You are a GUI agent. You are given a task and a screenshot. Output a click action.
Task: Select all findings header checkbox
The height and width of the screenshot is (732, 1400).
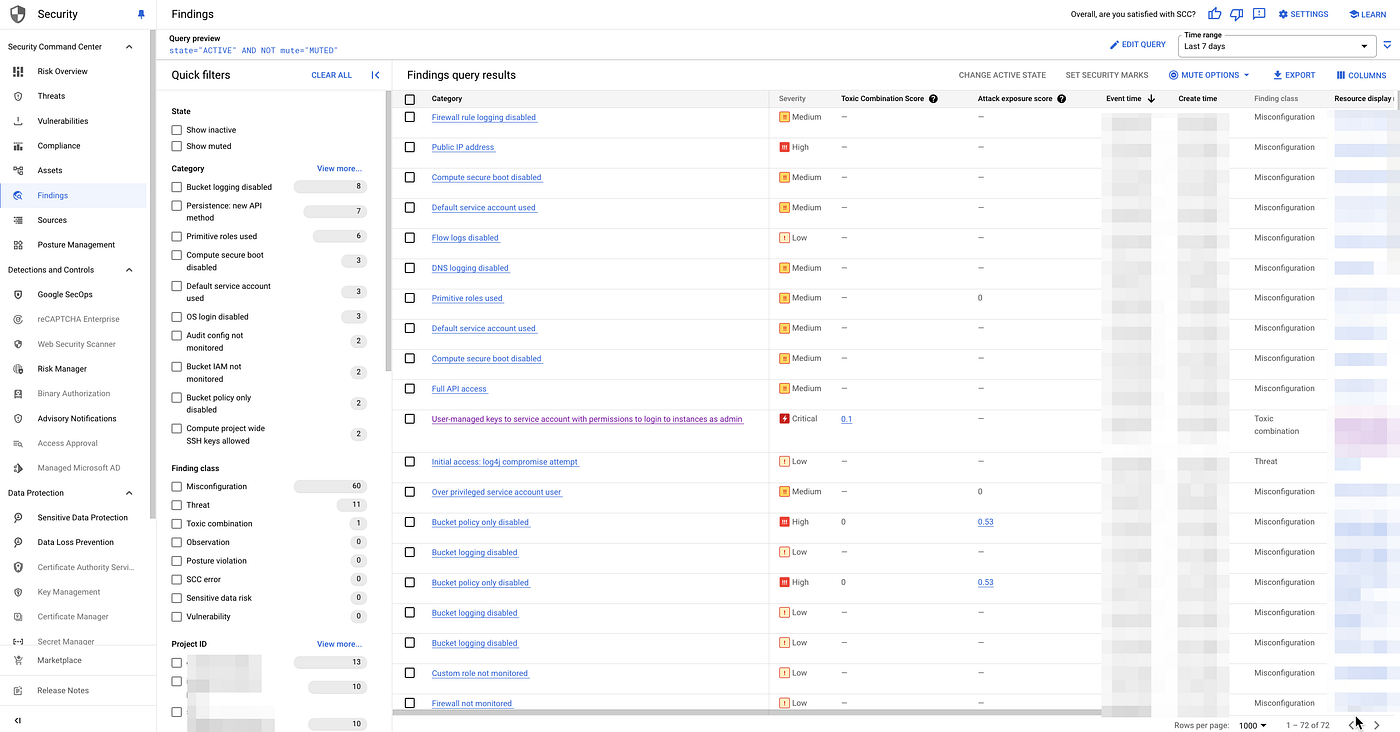tap(410, 99)
